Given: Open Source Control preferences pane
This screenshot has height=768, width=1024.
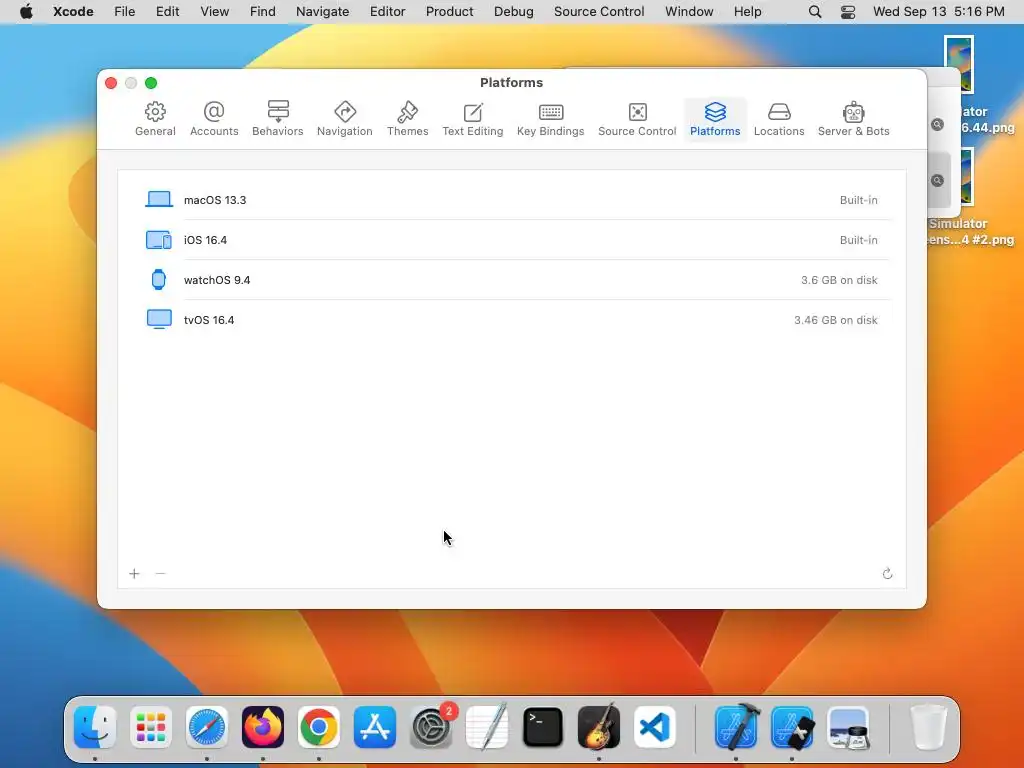Looking at the screenshot, I should click(x=637, y=119).
